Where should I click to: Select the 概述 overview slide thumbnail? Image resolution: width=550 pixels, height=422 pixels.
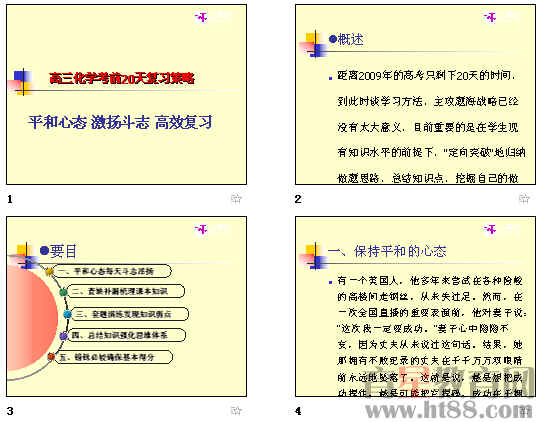click(415, 95)
